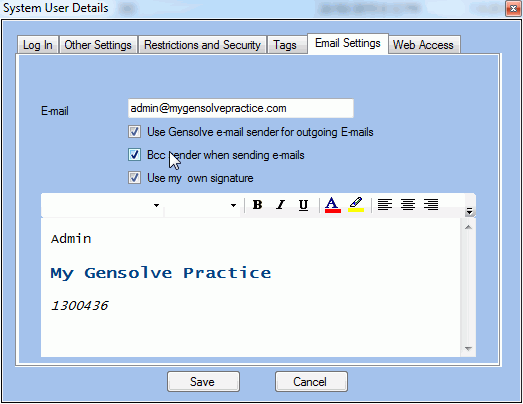Expand toolbar overflow options arrow
523x404 pixels.
click(469, 211)
